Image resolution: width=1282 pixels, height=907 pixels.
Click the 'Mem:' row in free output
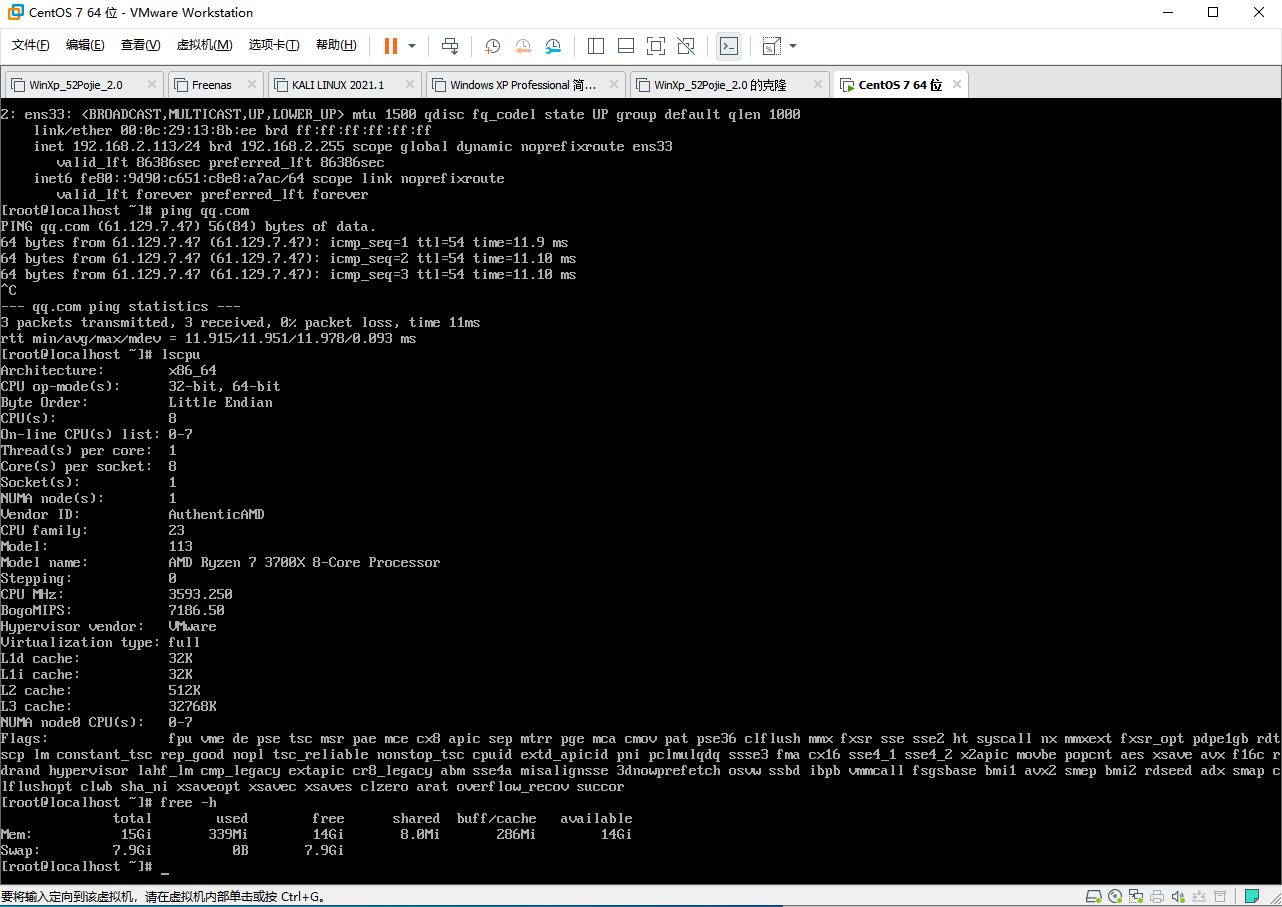point(316,835)
